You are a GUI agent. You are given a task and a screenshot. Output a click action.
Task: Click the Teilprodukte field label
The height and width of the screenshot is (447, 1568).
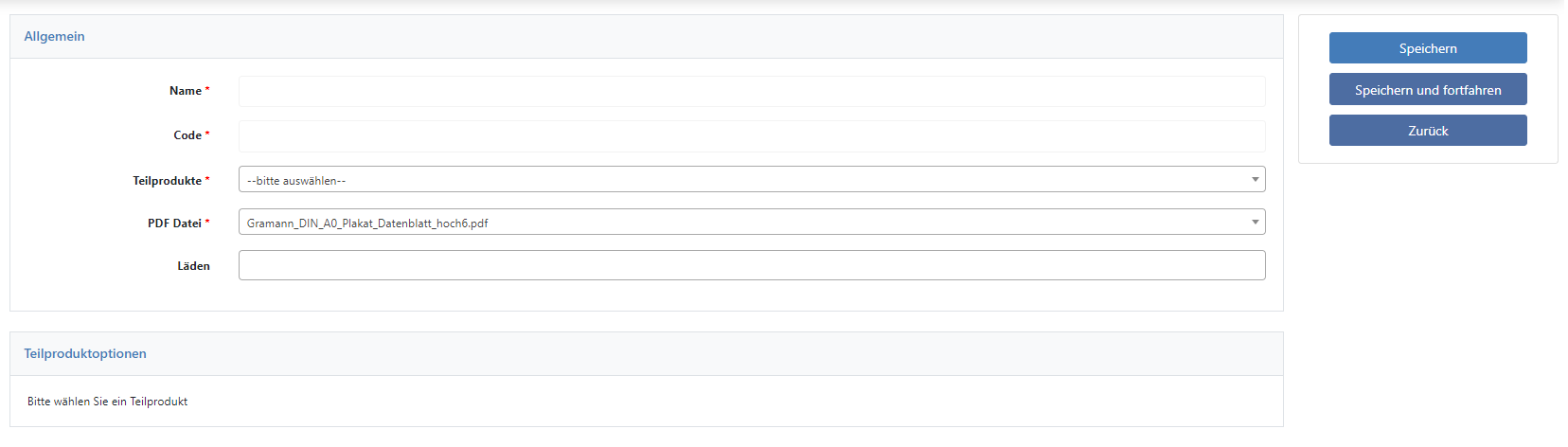point(167,180)
